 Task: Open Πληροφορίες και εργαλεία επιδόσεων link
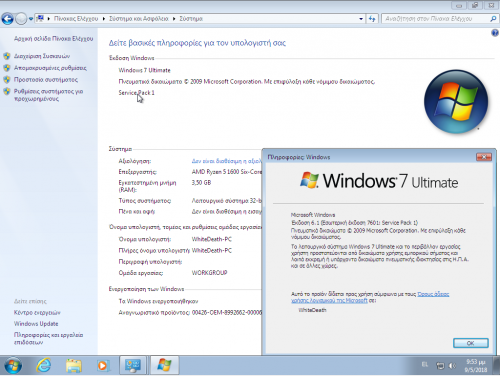[48, 338]
